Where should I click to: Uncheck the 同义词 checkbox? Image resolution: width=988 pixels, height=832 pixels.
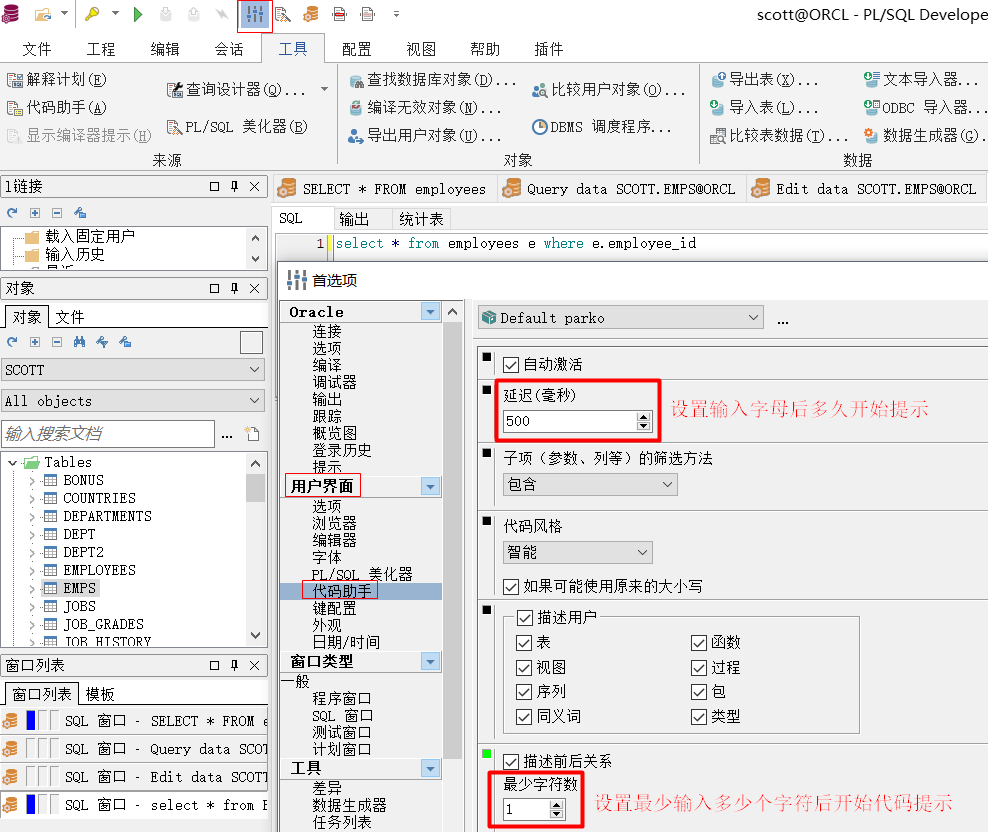coord(524,717)
